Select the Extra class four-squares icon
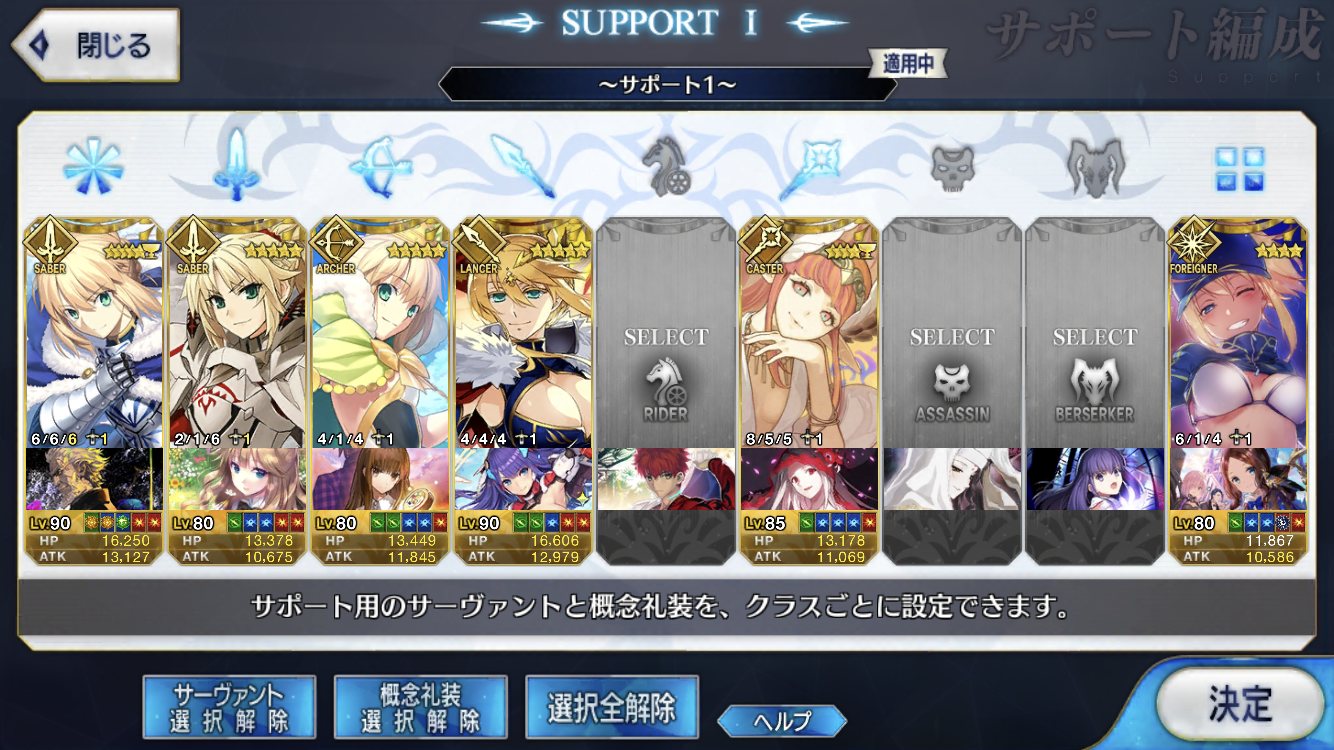Image resolution: width=1334 pixels, height=750 pixels. (x=1238, y=168)
